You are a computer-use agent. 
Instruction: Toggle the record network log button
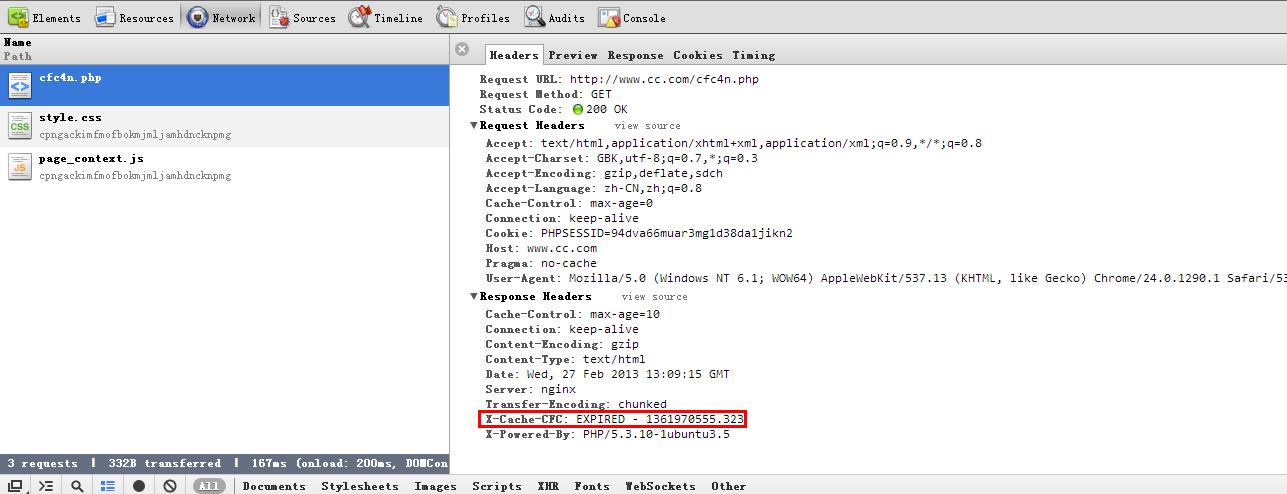[x=139, y=486]
